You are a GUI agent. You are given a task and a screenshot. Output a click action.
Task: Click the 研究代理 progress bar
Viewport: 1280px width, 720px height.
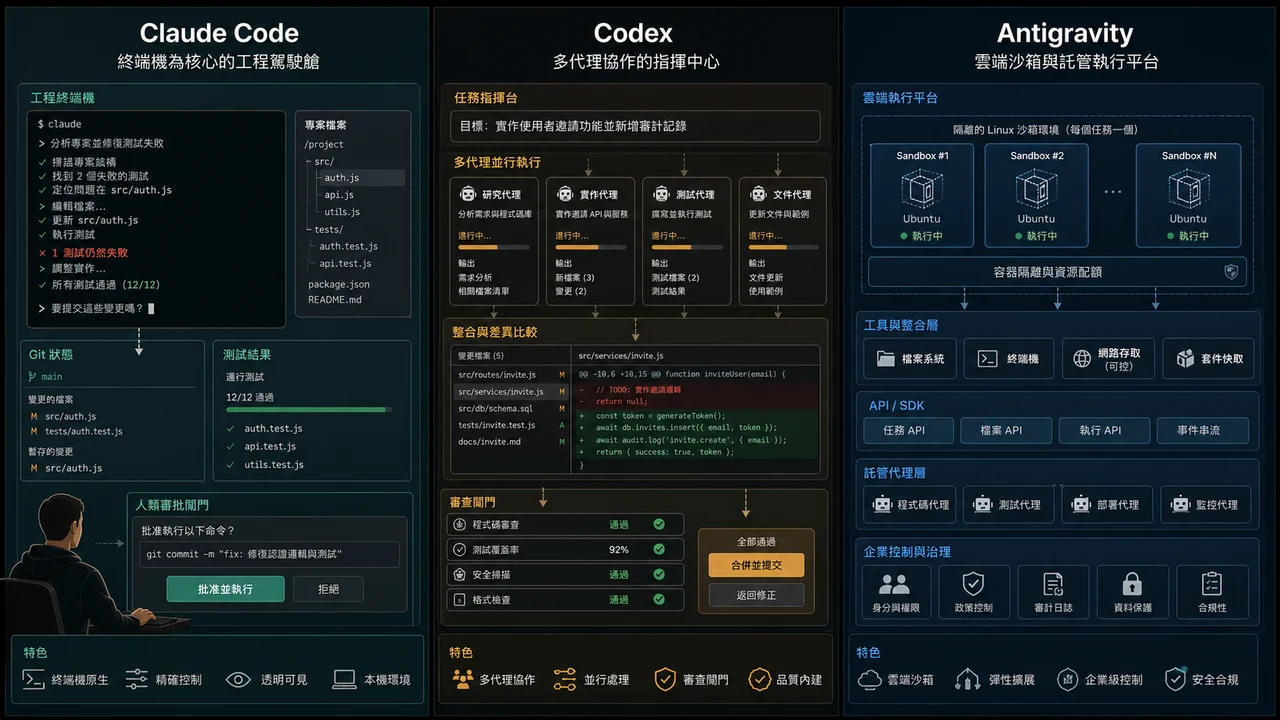click(x=493, y=246)
